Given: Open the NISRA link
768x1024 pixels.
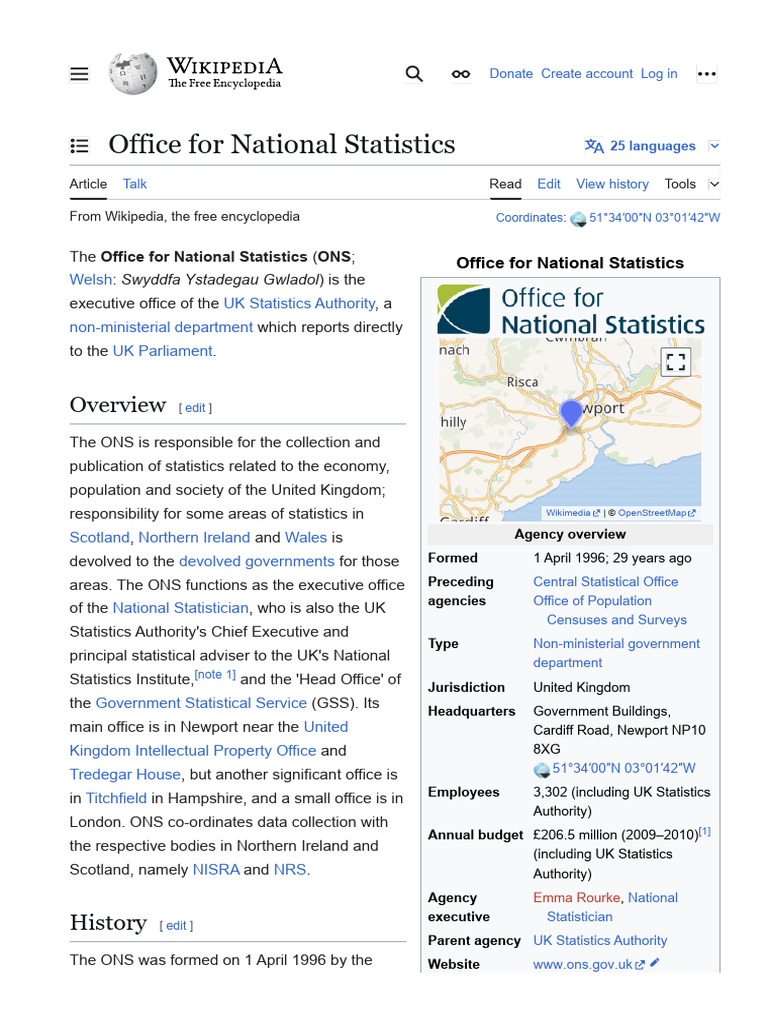Looking at the screenshot, I should [x=216, y=870].
